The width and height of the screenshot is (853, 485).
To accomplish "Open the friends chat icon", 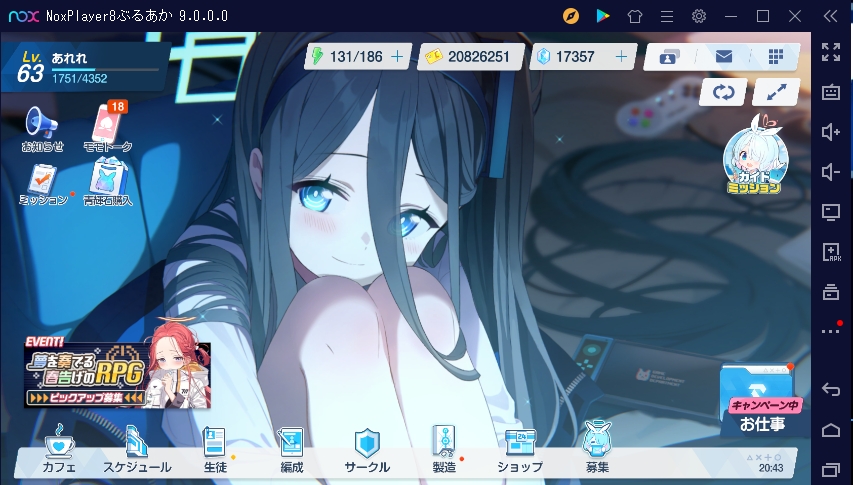I will (x=668, y=57).
